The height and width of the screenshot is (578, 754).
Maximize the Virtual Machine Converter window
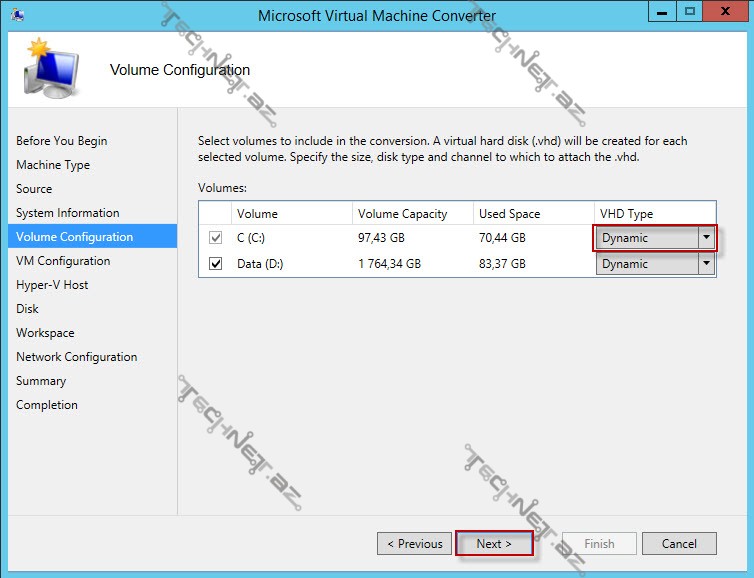tap(689, 13)
